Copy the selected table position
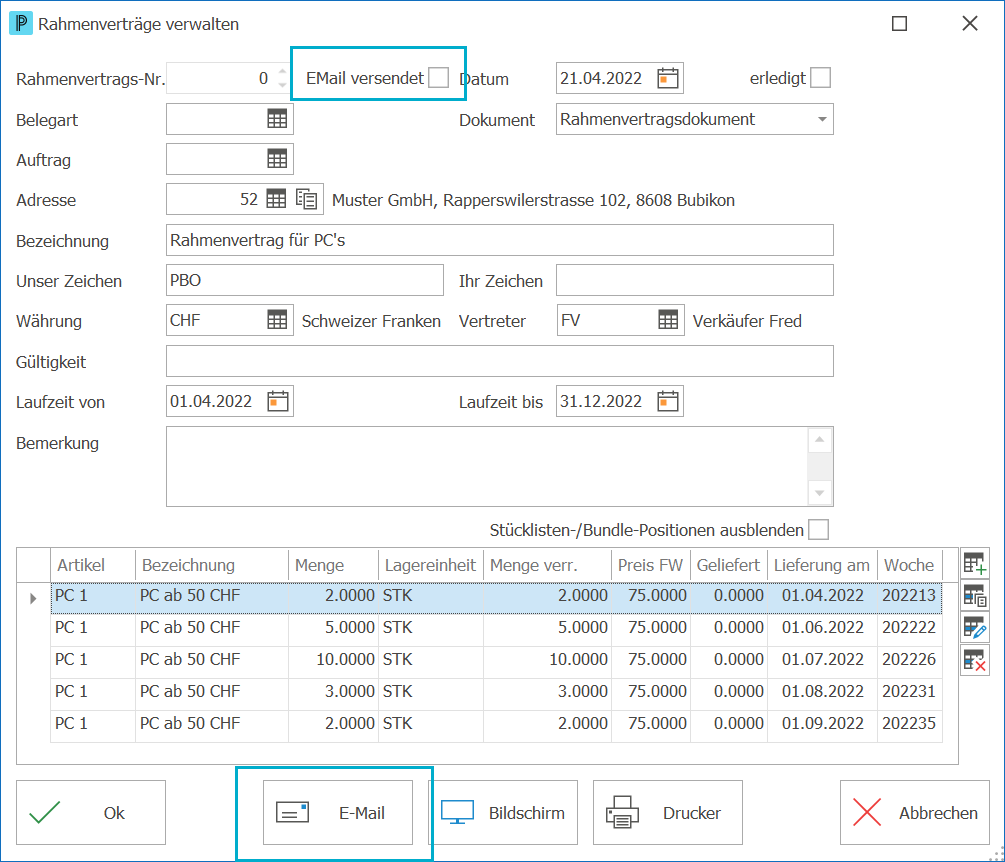This screenshot has height=862, width=1005. click(974, 596)
